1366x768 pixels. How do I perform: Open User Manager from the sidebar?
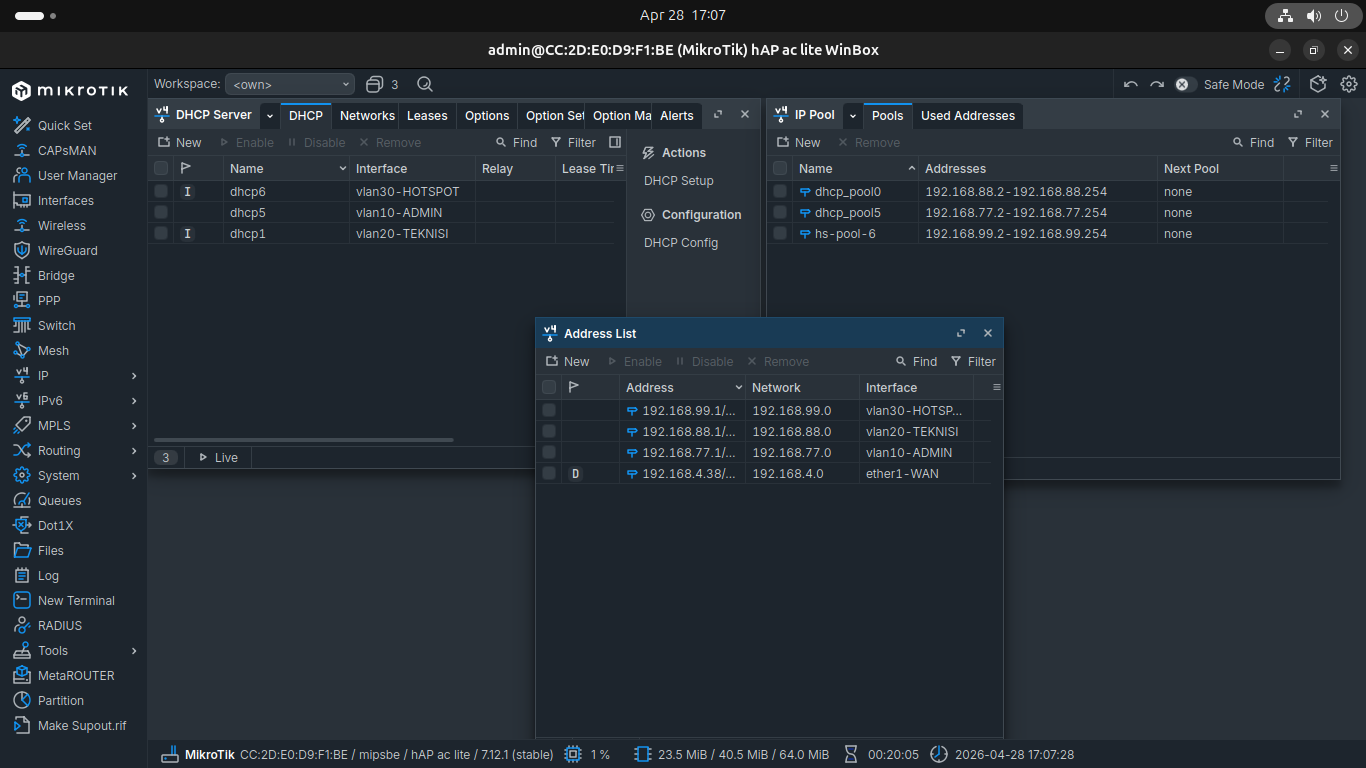(x=77, y=175)
